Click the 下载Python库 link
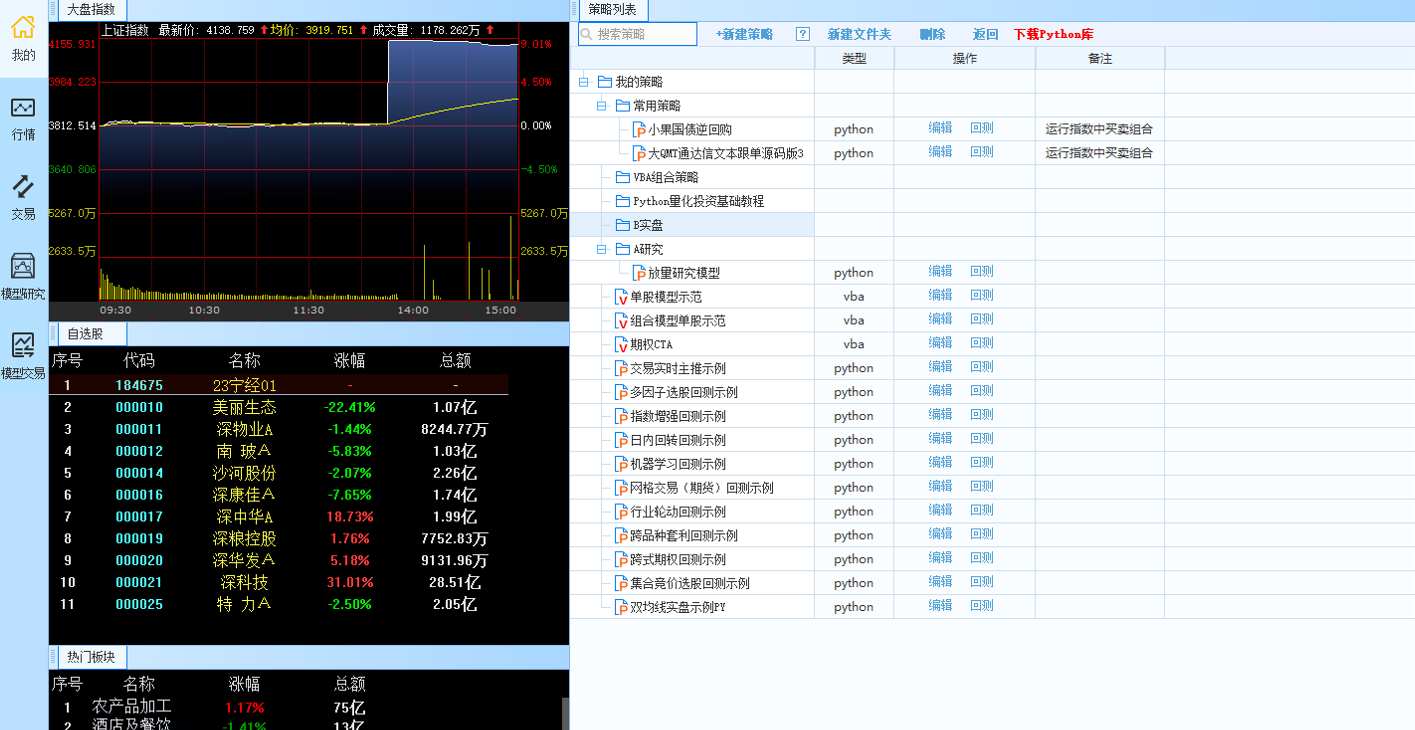The height and width of the screenshot is (730, 1415). click(1053, 34)
